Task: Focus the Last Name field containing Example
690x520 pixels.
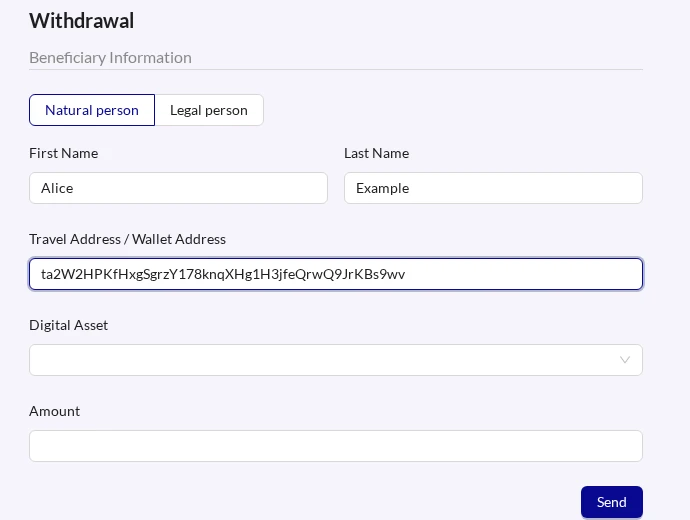Action: point(493,188)
